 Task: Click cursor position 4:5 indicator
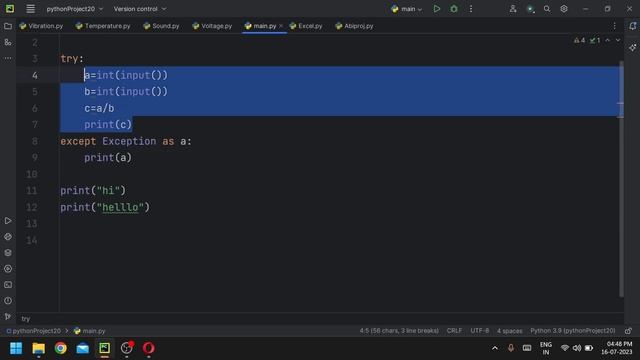click(x=399, y=331)
